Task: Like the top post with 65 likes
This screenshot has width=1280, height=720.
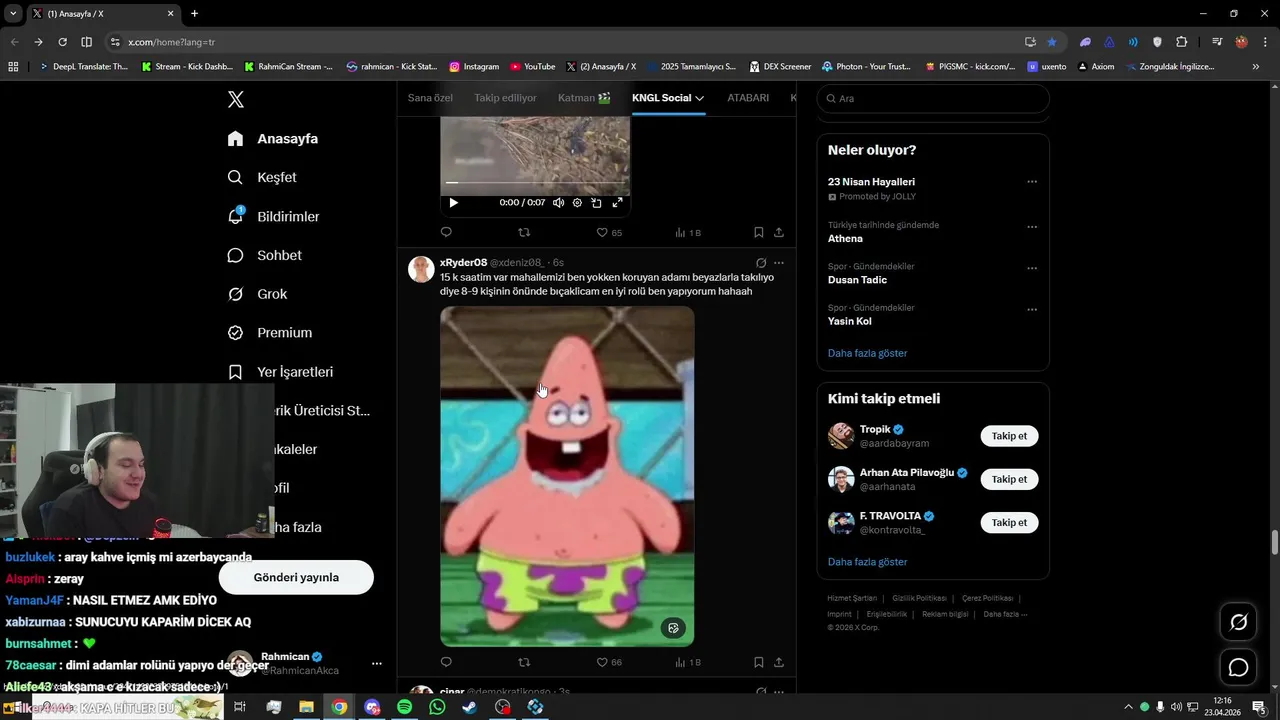Action: [x=609, y=232]
